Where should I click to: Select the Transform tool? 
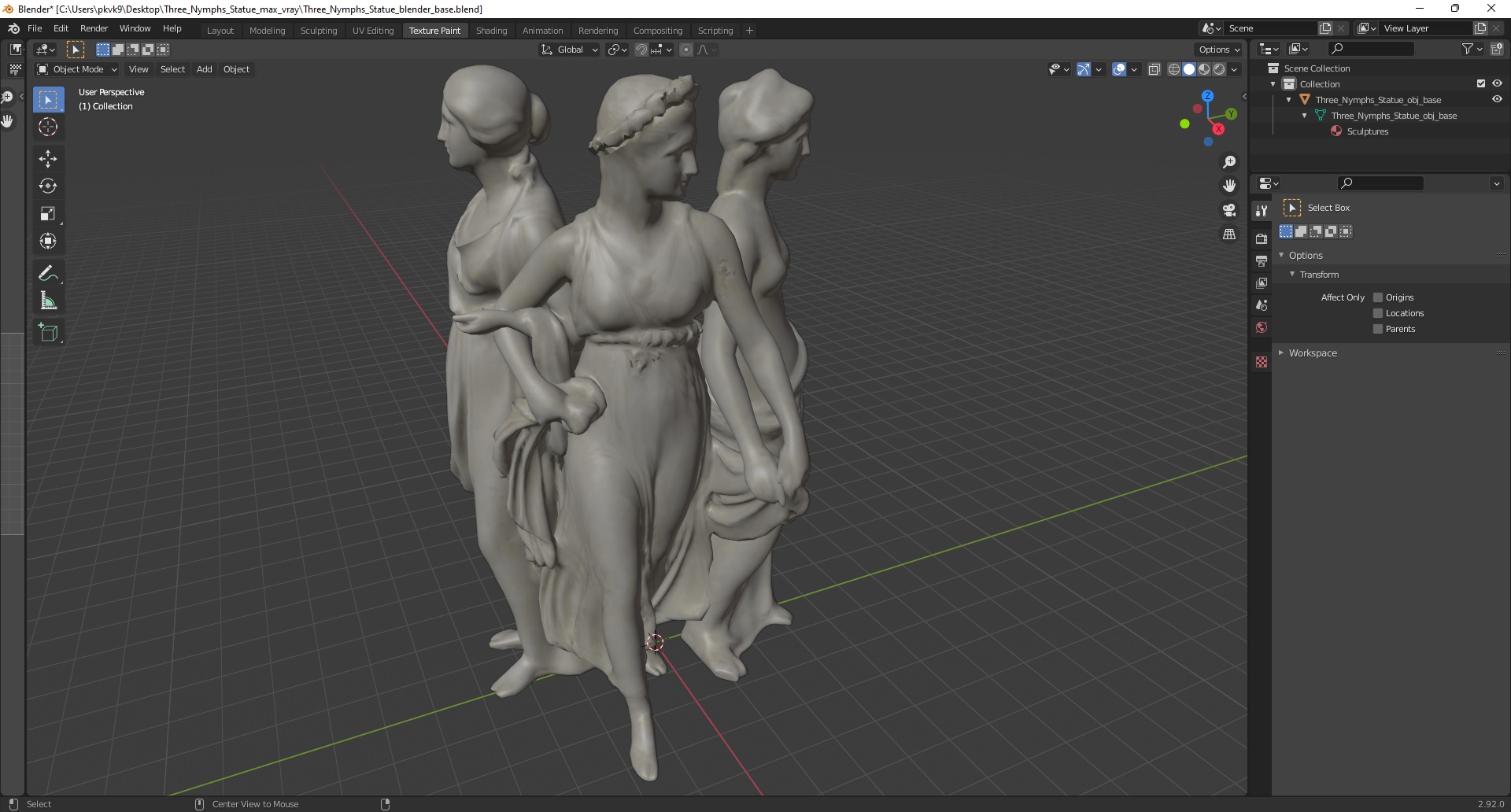click(x=48, y=241)
